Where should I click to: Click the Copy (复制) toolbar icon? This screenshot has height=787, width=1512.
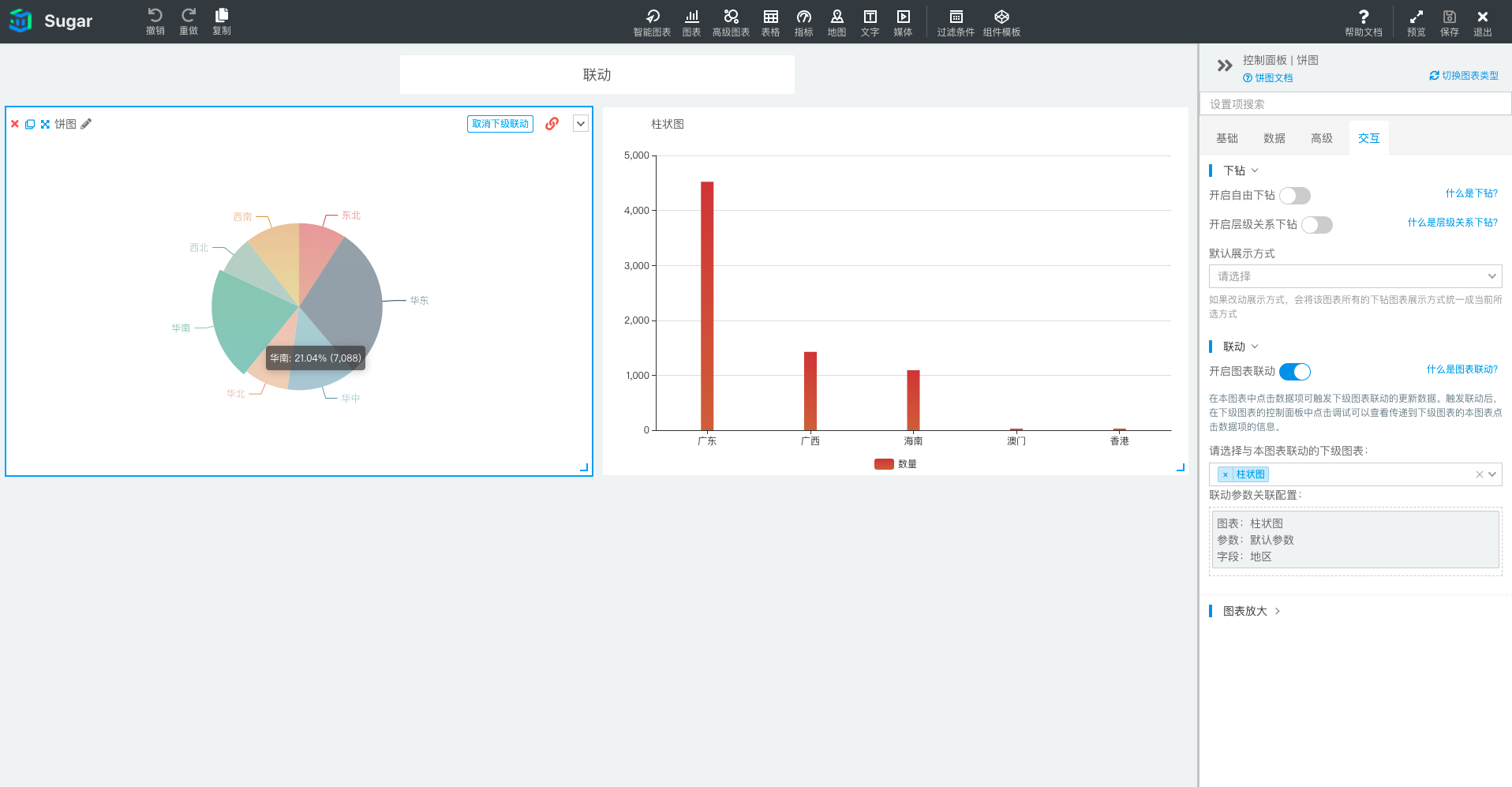(222, 21)
